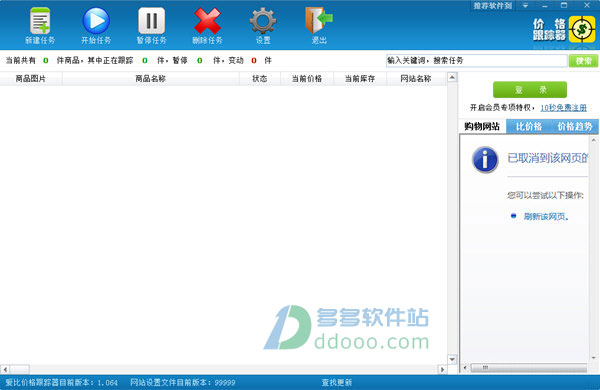This screenshot has height=390, width=600.
Task: Close the price tracker window
Action: [587, 5]
